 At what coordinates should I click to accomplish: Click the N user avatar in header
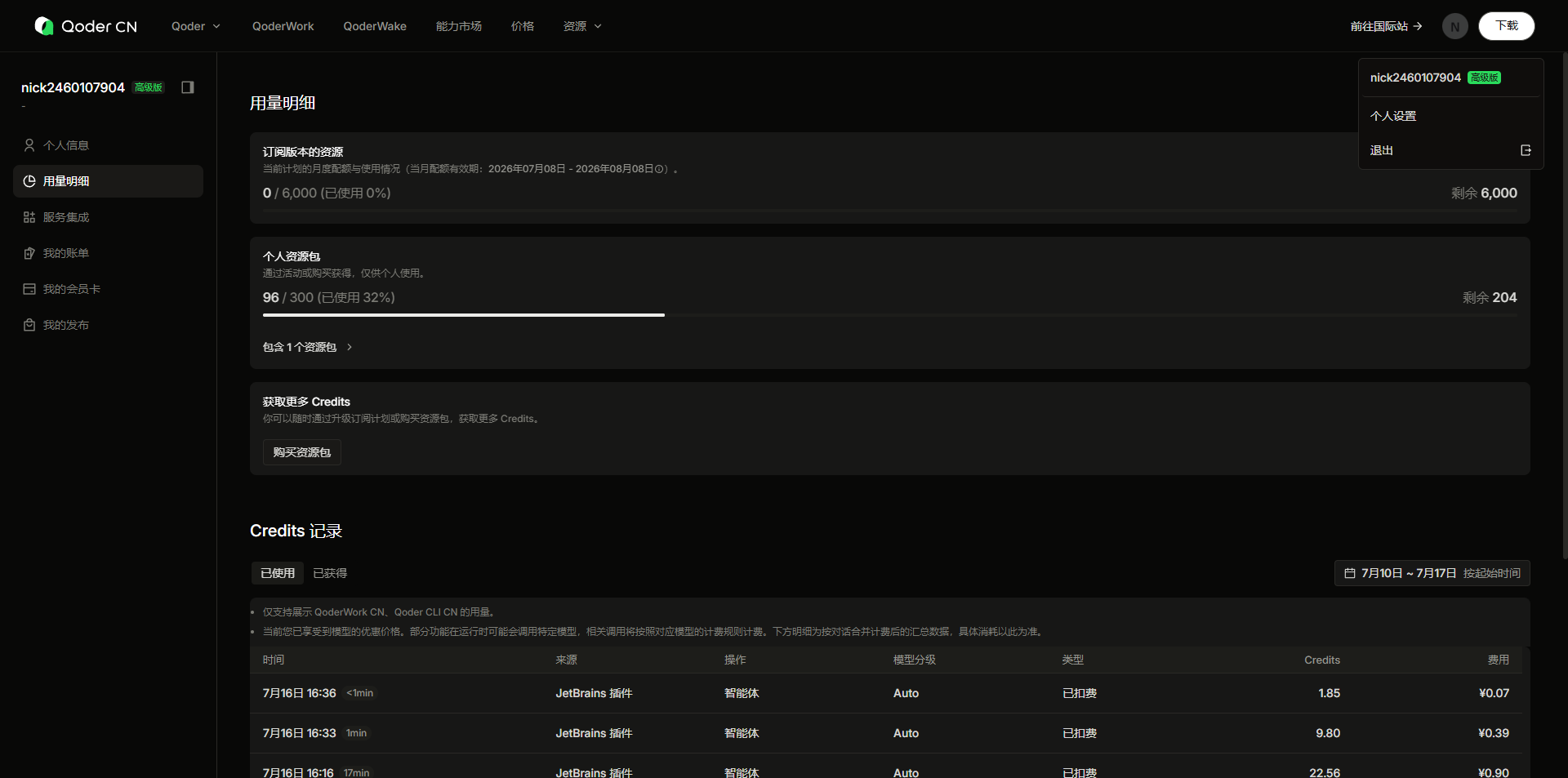1454,26
